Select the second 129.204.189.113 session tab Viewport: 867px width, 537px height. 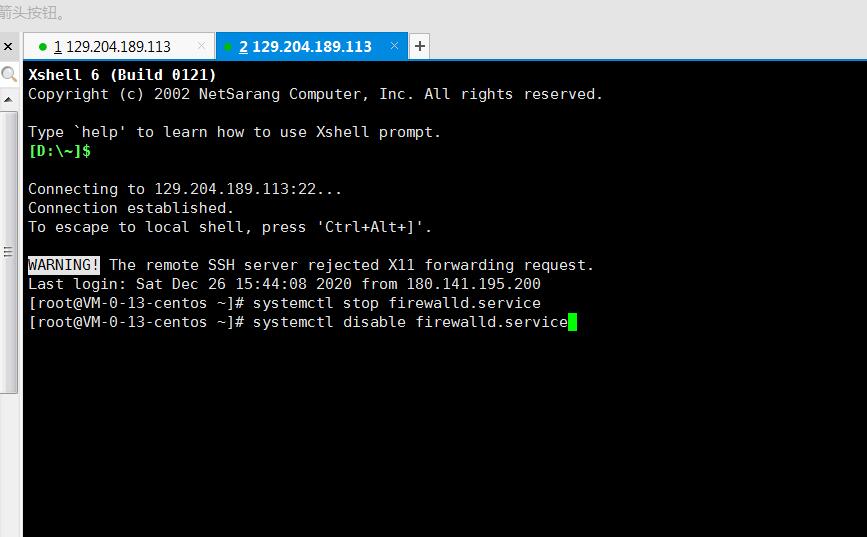(x=305, y=46)
